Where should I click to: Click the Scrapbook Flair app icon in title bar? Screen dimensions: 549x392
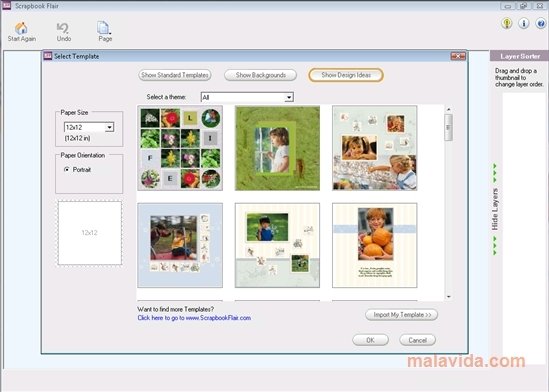[6, 5]
